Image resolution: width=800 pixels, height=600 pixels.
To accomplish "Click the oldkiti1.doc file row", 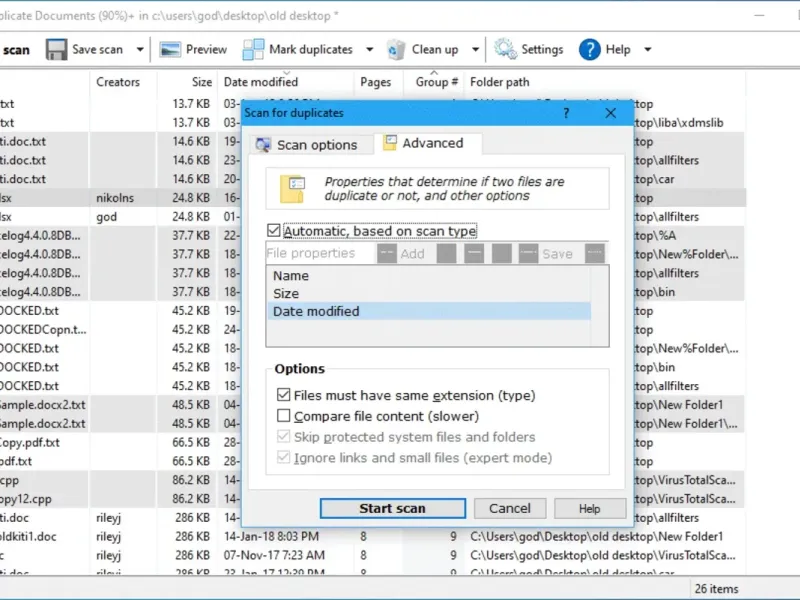I will [x=372, y=537].
